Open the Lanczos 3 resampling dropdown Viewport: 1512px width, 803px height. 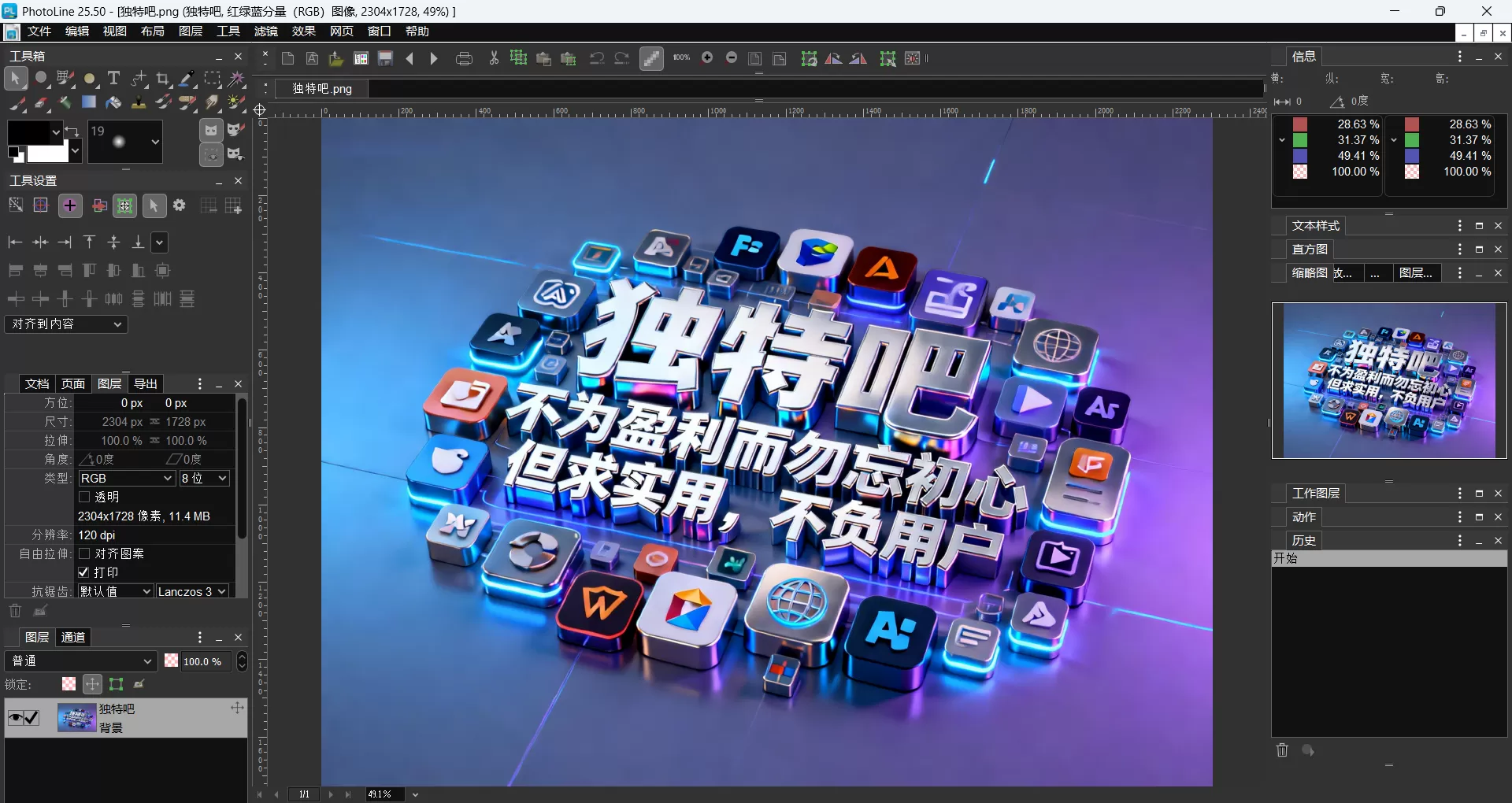pos(191,591)
